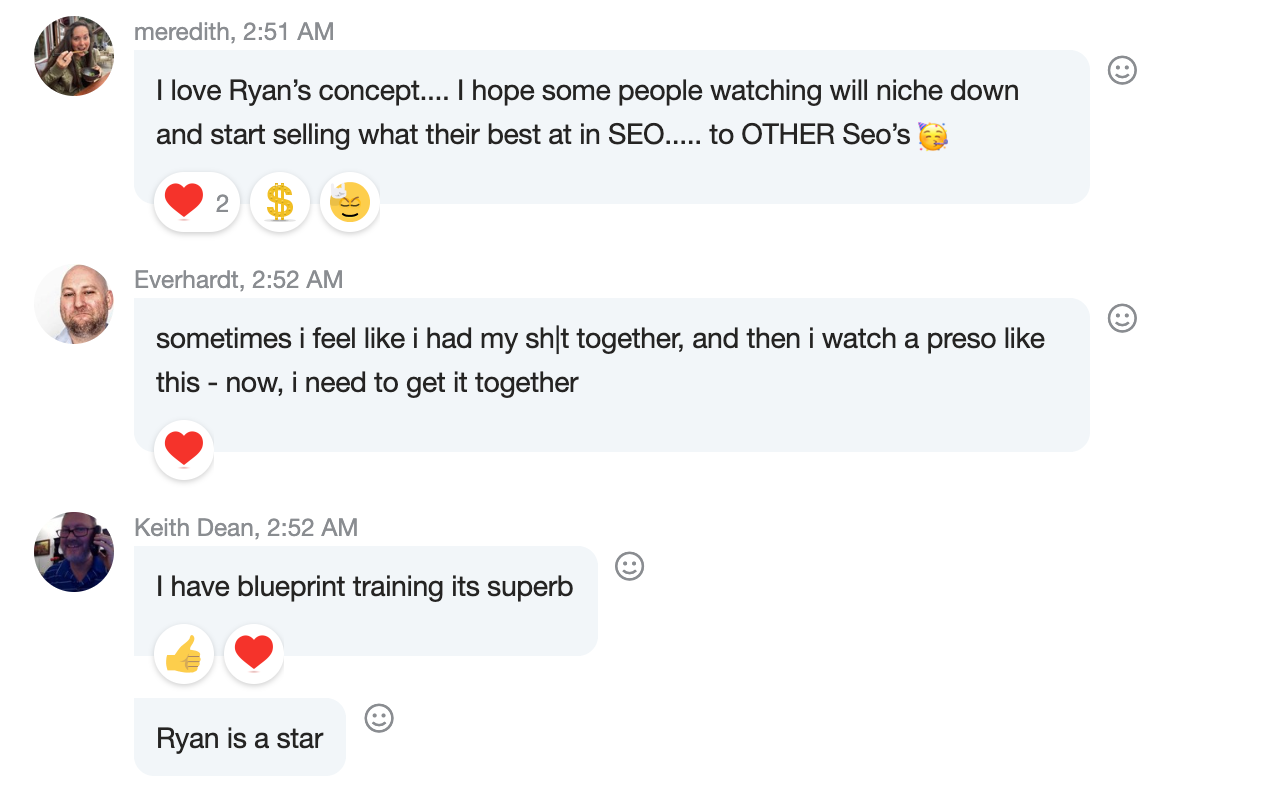Click the Everhardt sender name
Image resolution: width=1264 pixels, height=792 pixels.
[188, 280]
